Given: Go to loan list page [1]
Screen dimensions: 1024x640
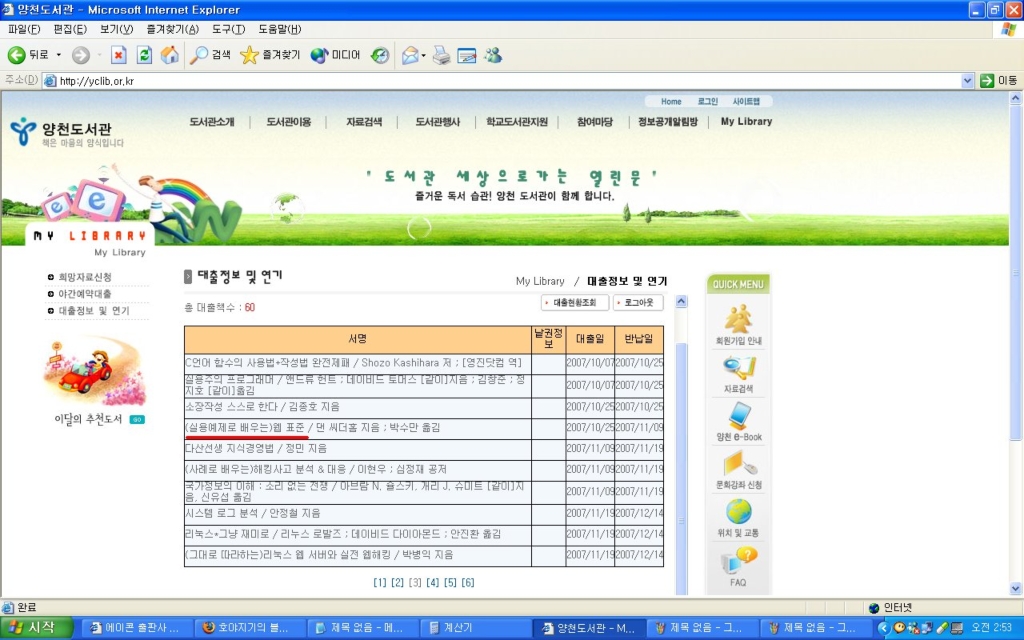Looking at the screenshot, I should (x=379, y=583).
